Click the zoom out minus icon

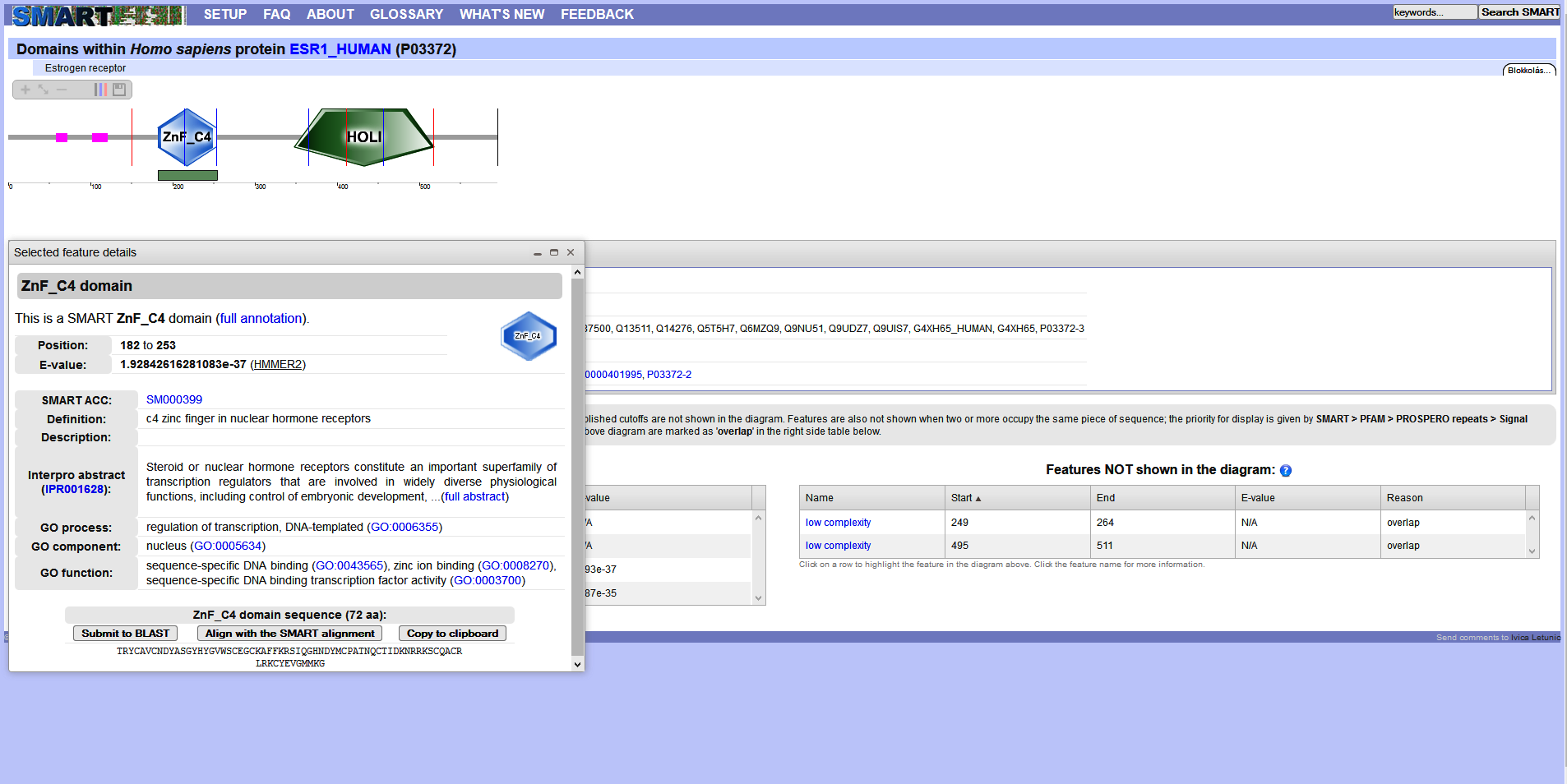pos(62,90)
